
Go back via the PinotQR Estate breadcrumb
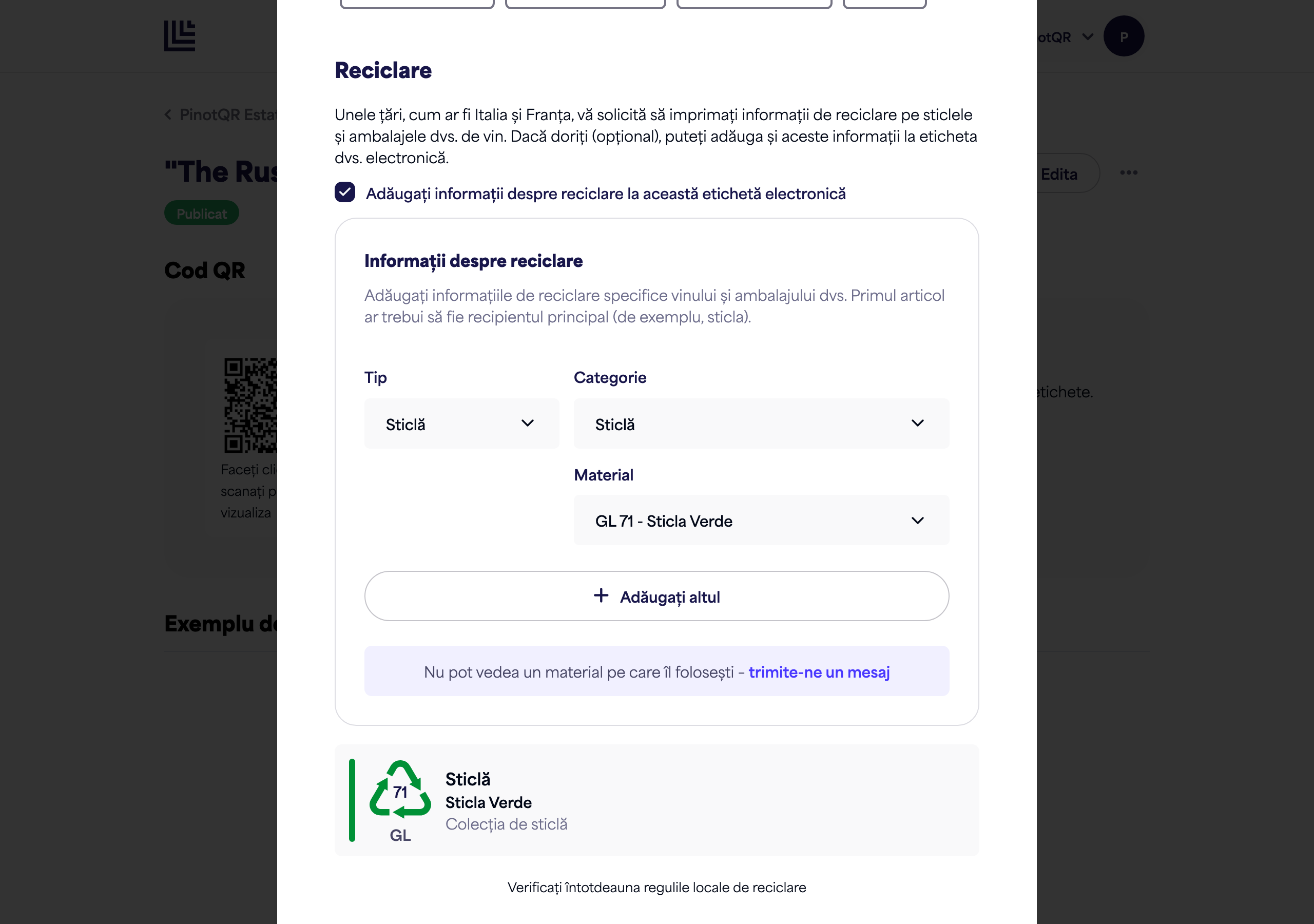[228, 114]
